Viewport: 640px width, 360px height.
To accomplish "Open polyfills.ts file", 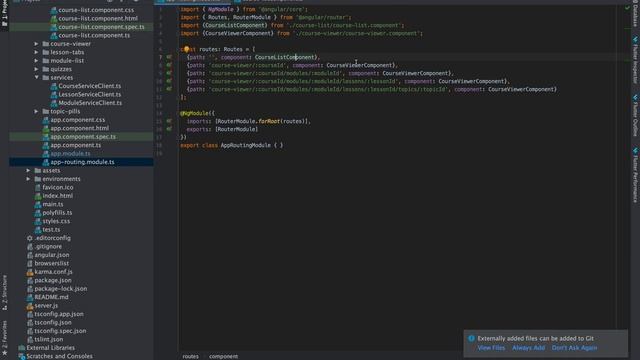I will click(x=57, y=213).
